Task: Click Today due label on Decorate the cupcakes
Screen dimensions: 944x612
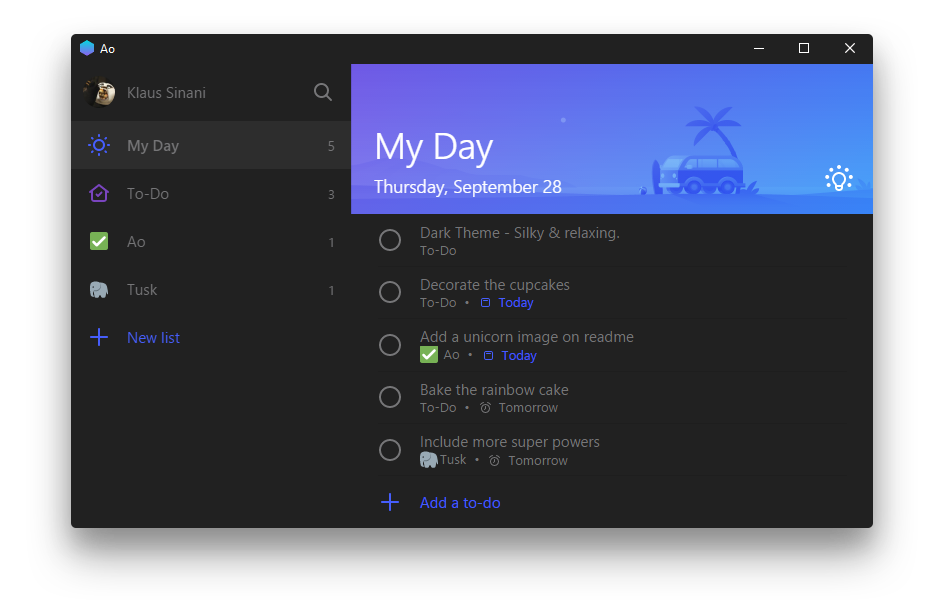Action: click(x=516, y=303)
